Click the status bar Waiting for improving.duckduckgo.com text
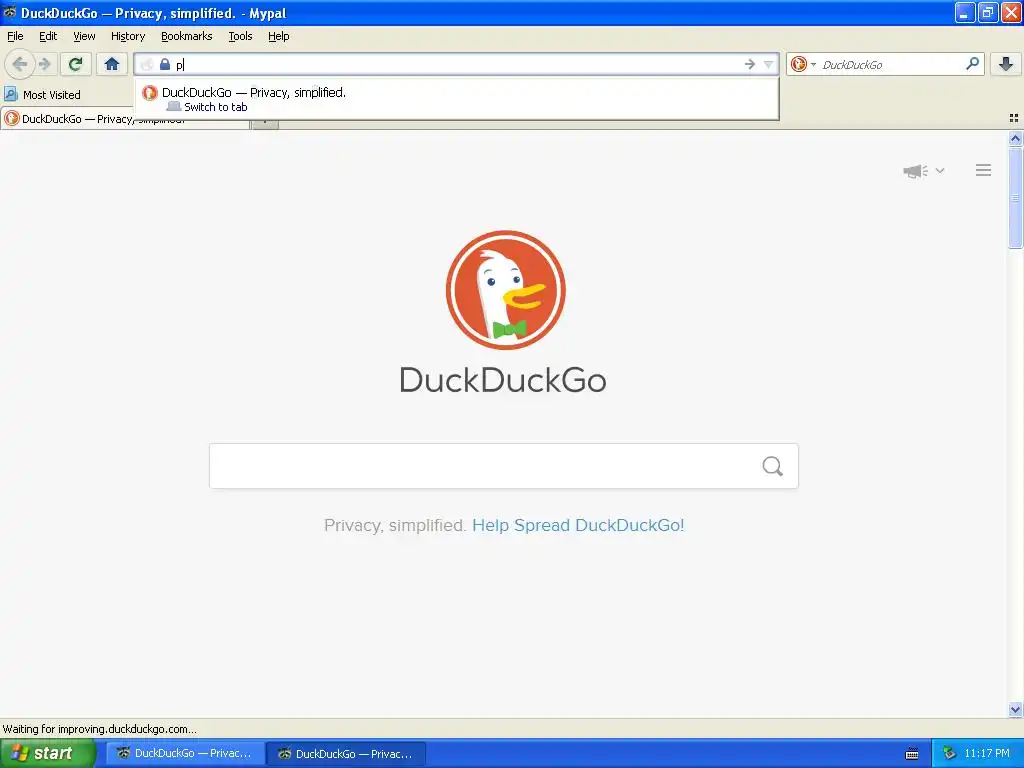 (99, 729)
